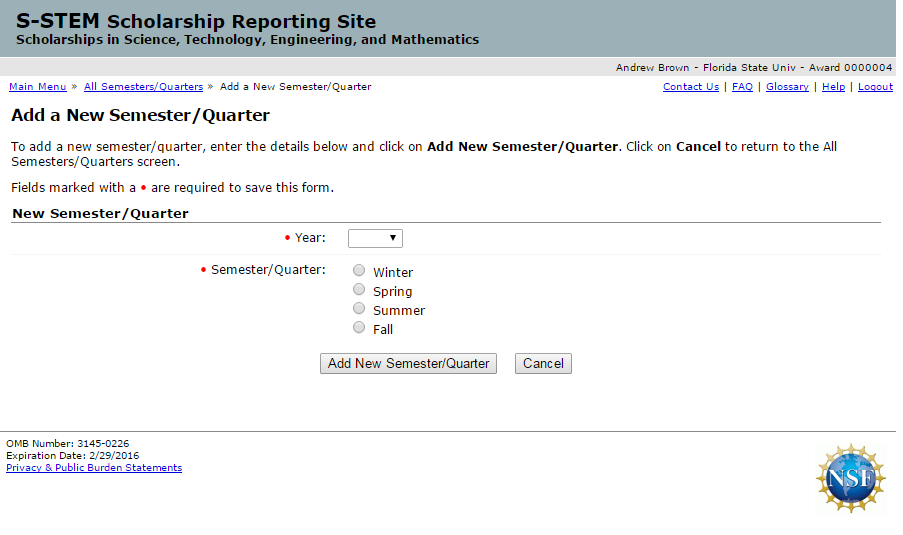Open the Help link
The width and height of the screenshot is (903, 535).
pos(833,86)
